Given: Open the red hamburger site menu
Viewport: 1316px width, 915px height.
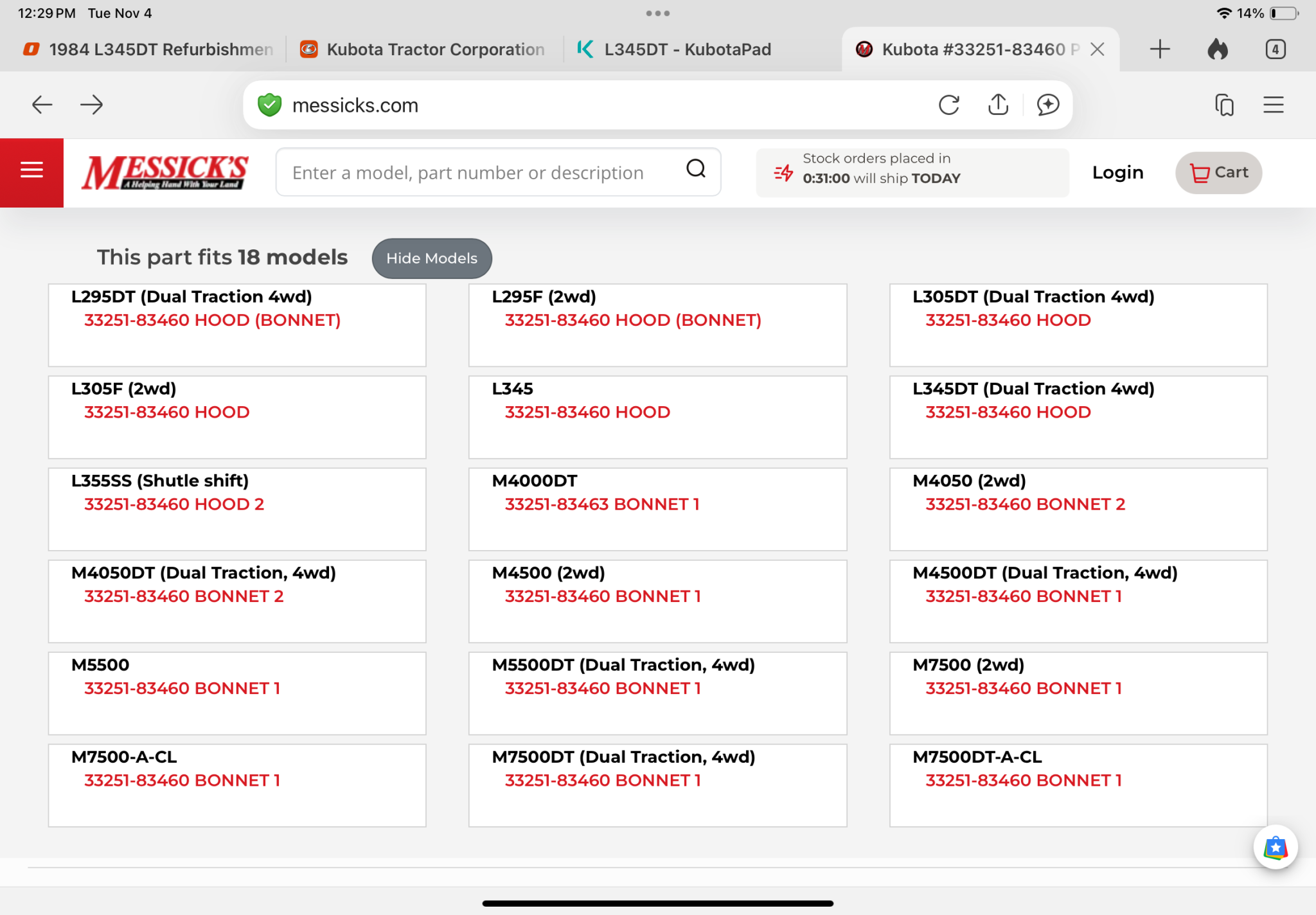Looking at the screenshot, I should coord(31,171).
